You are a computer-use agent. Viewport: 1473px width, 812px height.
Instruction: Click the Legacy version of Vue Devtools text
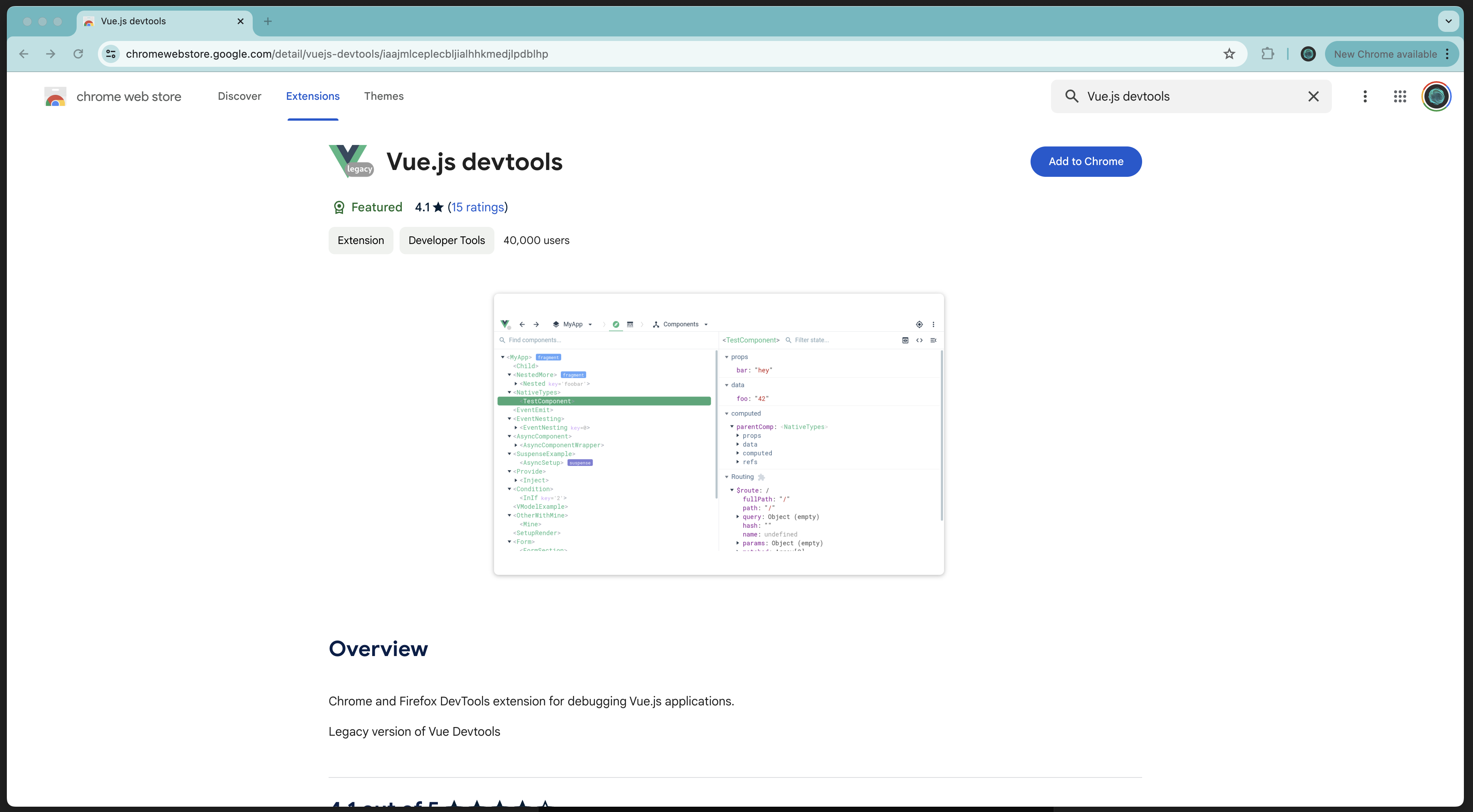click(x=414, y=732)
